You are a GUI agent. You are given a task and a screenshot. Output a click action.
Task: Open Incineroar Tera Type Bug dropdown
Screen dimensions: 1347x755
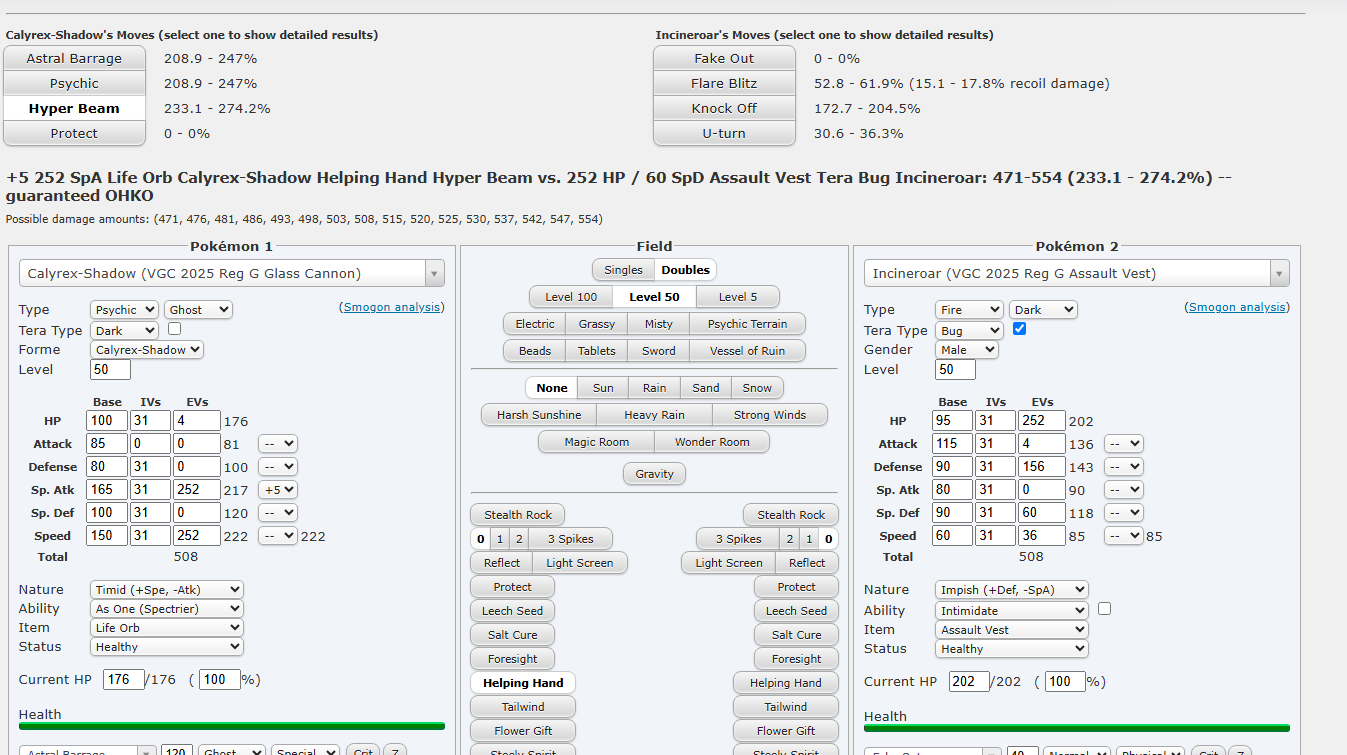969,330
